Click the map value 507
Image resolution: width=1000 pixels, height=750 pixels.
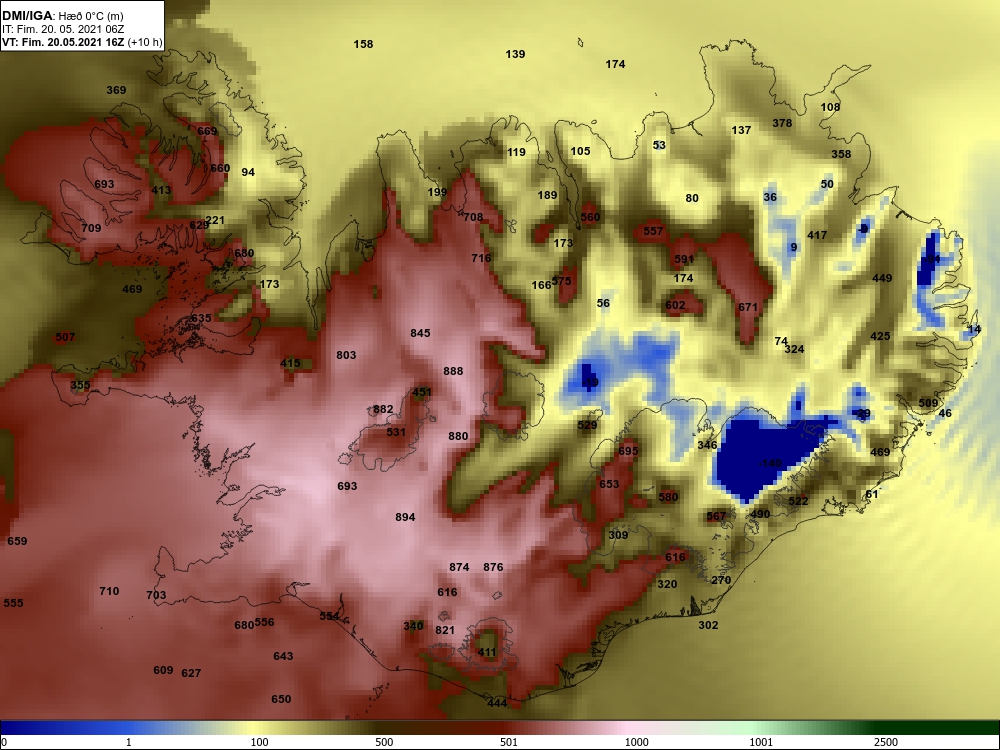65,337
